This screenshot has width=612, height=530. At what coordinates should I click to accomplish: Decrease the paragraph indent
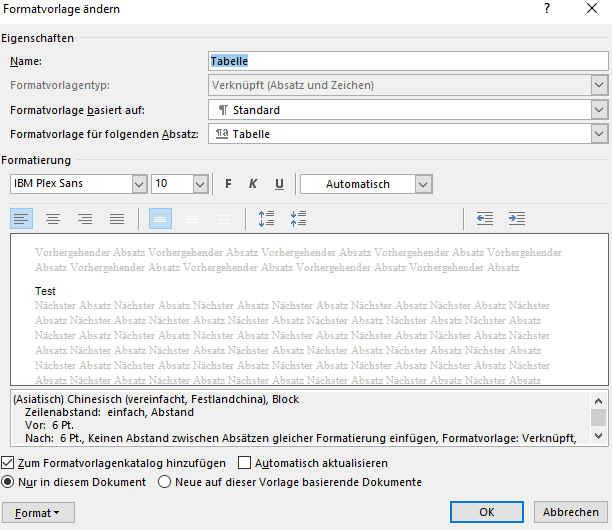pyautogui.click(x=485, y=219)
